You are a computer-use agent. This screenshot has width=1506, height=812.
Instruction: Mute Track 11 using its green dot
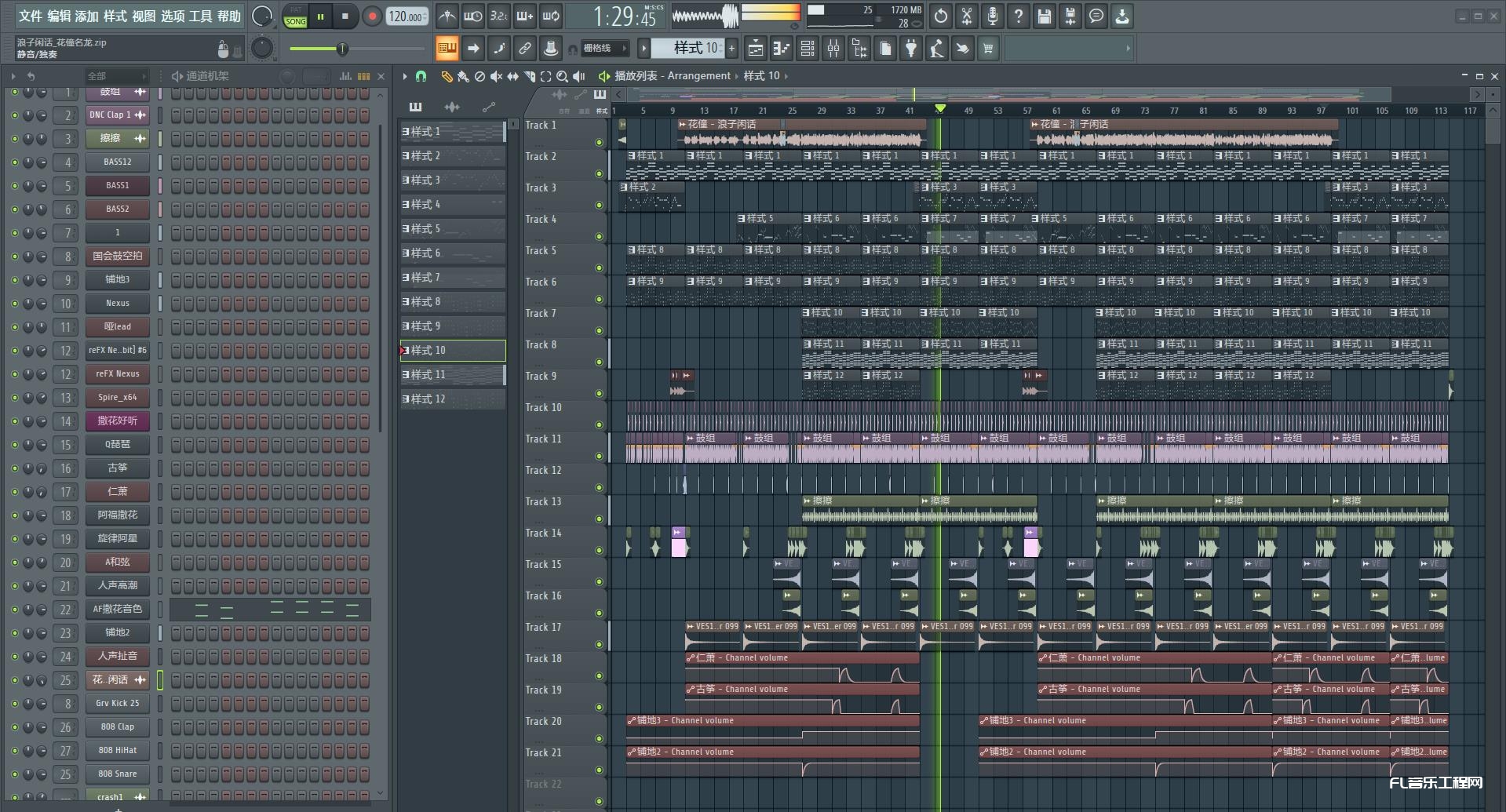point(600,456)
